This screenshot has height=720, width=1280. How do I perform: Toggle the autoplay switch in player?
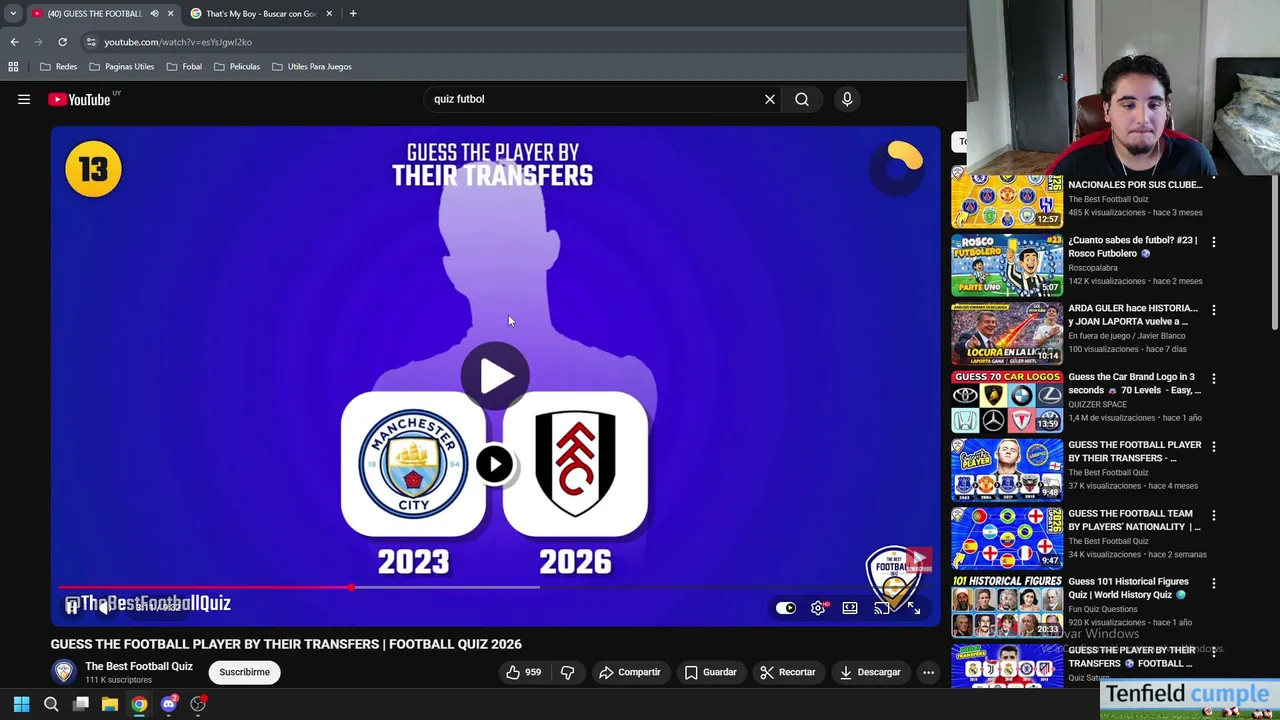pos(786,608)
